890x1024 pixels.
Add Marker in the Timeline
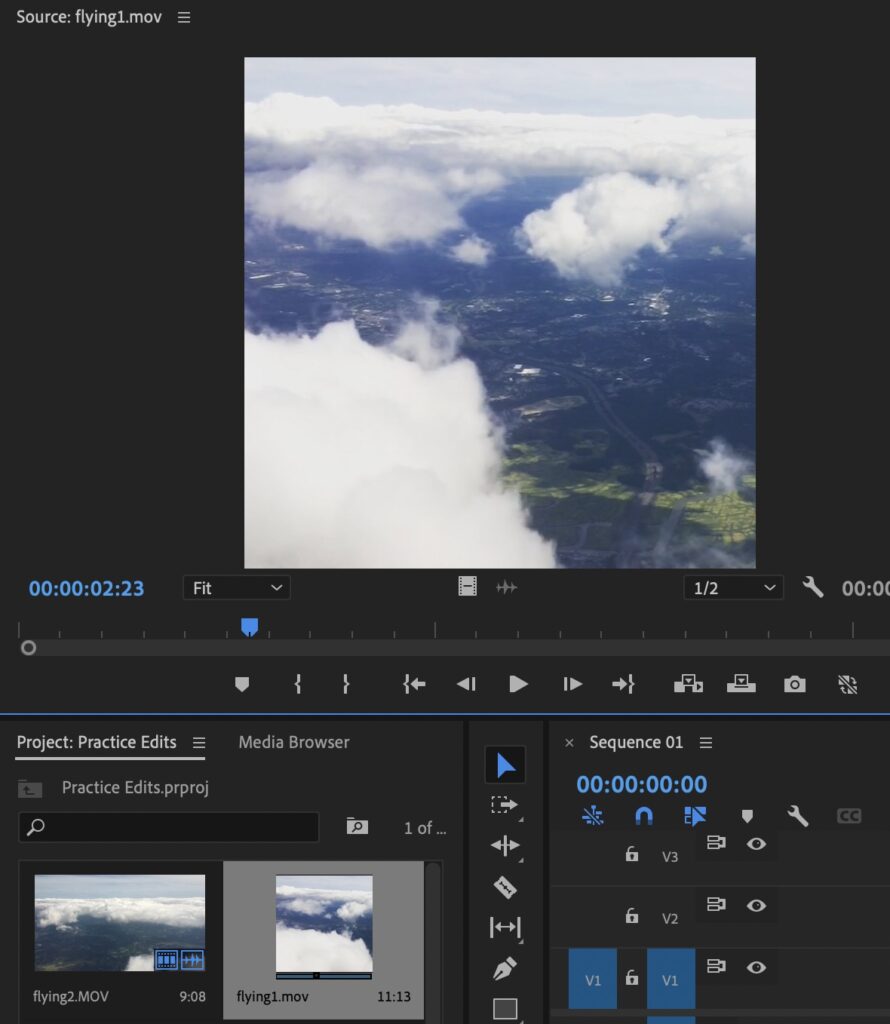pyautogui.click(x=747, y=816)
